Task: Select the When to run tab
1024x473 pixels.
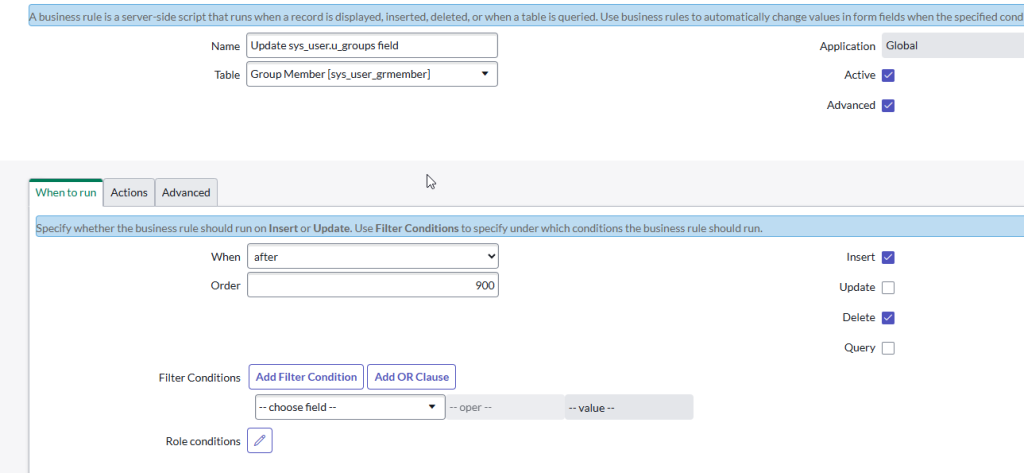Action: [x=66, y=193]
